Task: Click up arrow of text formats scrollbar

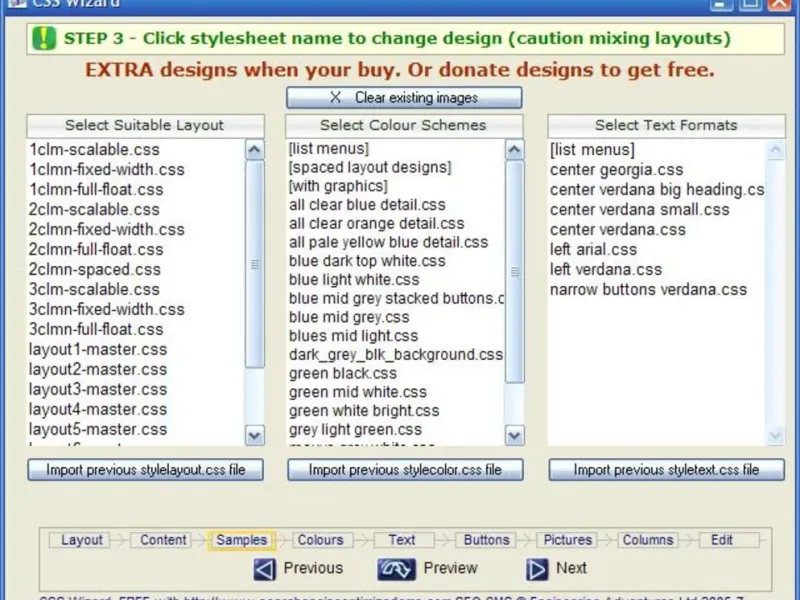Action: click(x=776, y=149)
